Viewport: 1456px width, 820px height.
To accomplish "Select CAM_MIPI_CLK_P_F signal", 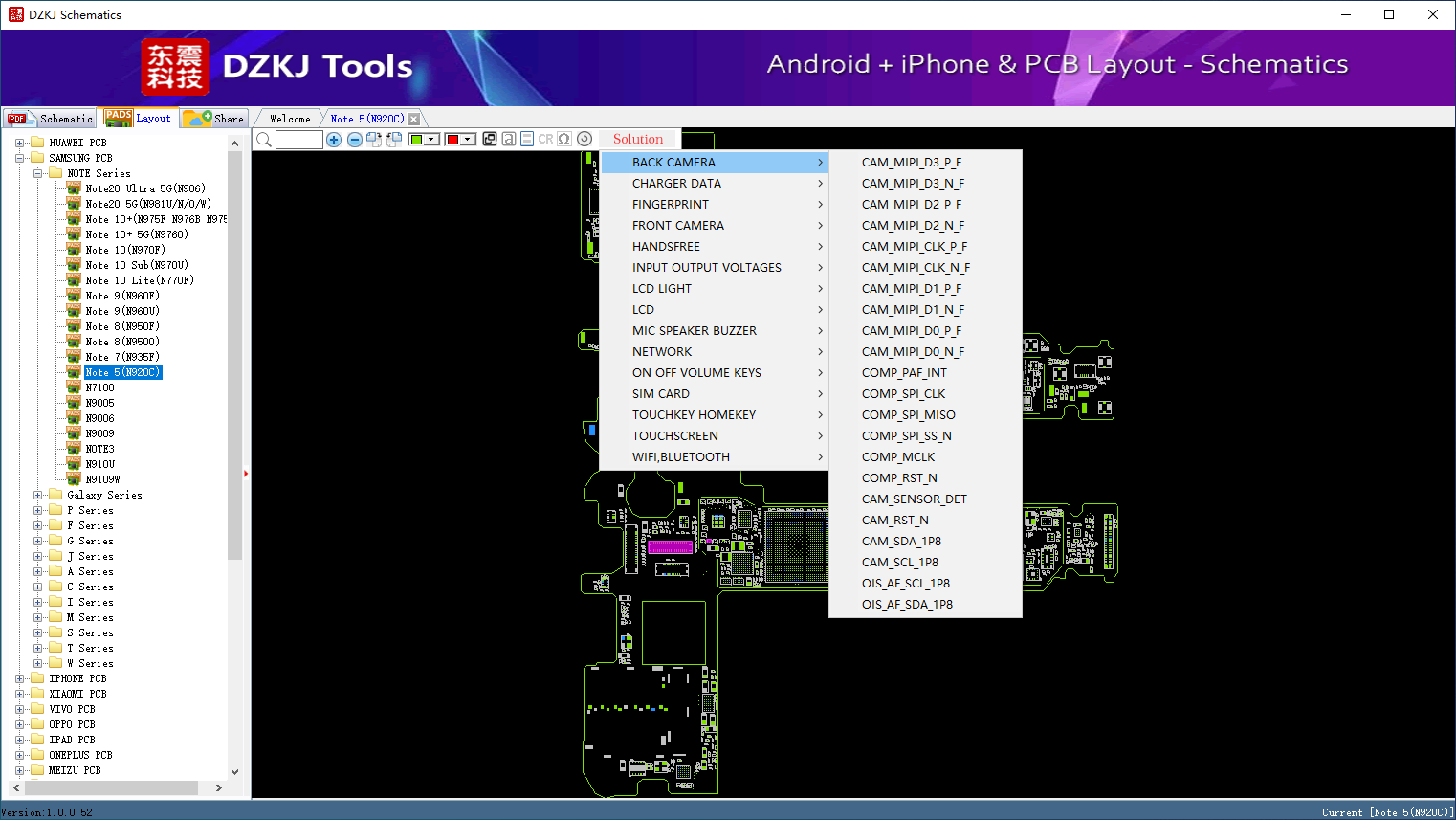I will [925, 247].
